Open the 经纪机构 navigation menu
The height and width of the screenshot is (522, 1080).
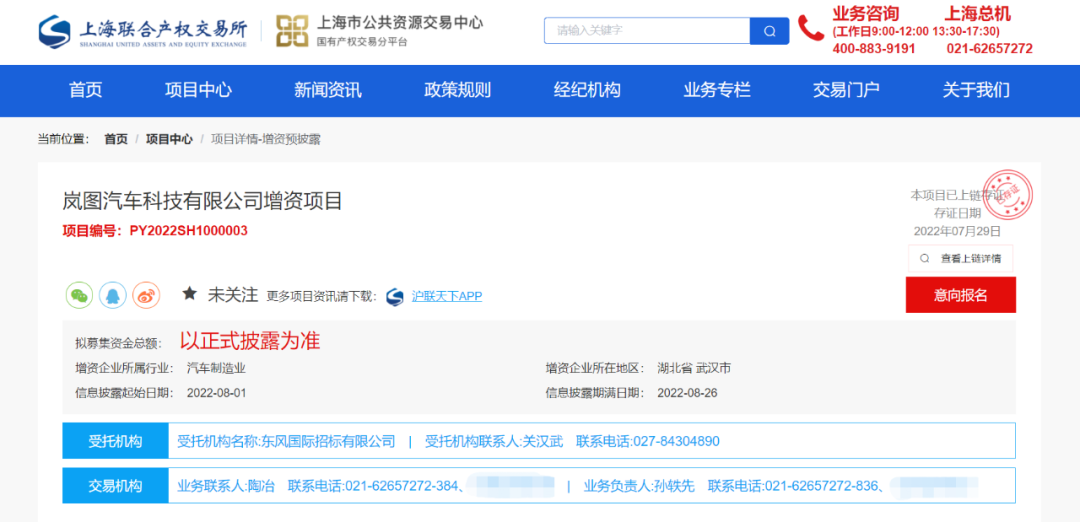[x=588, y=90]
